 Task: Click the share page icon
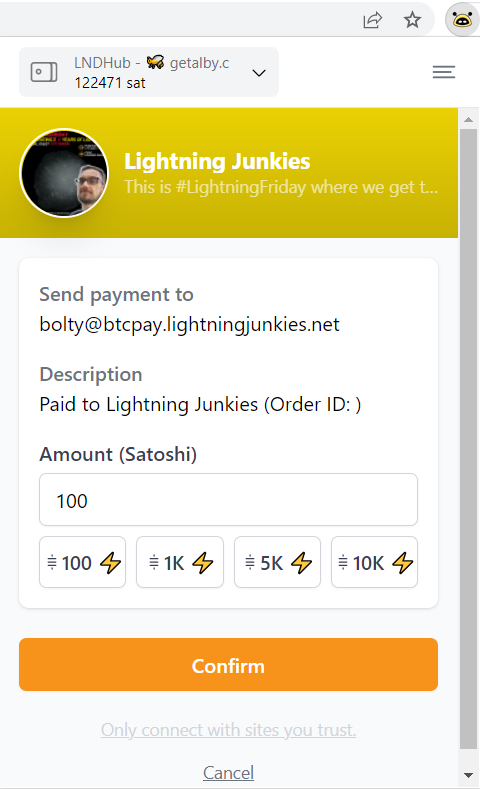[372, 20]
